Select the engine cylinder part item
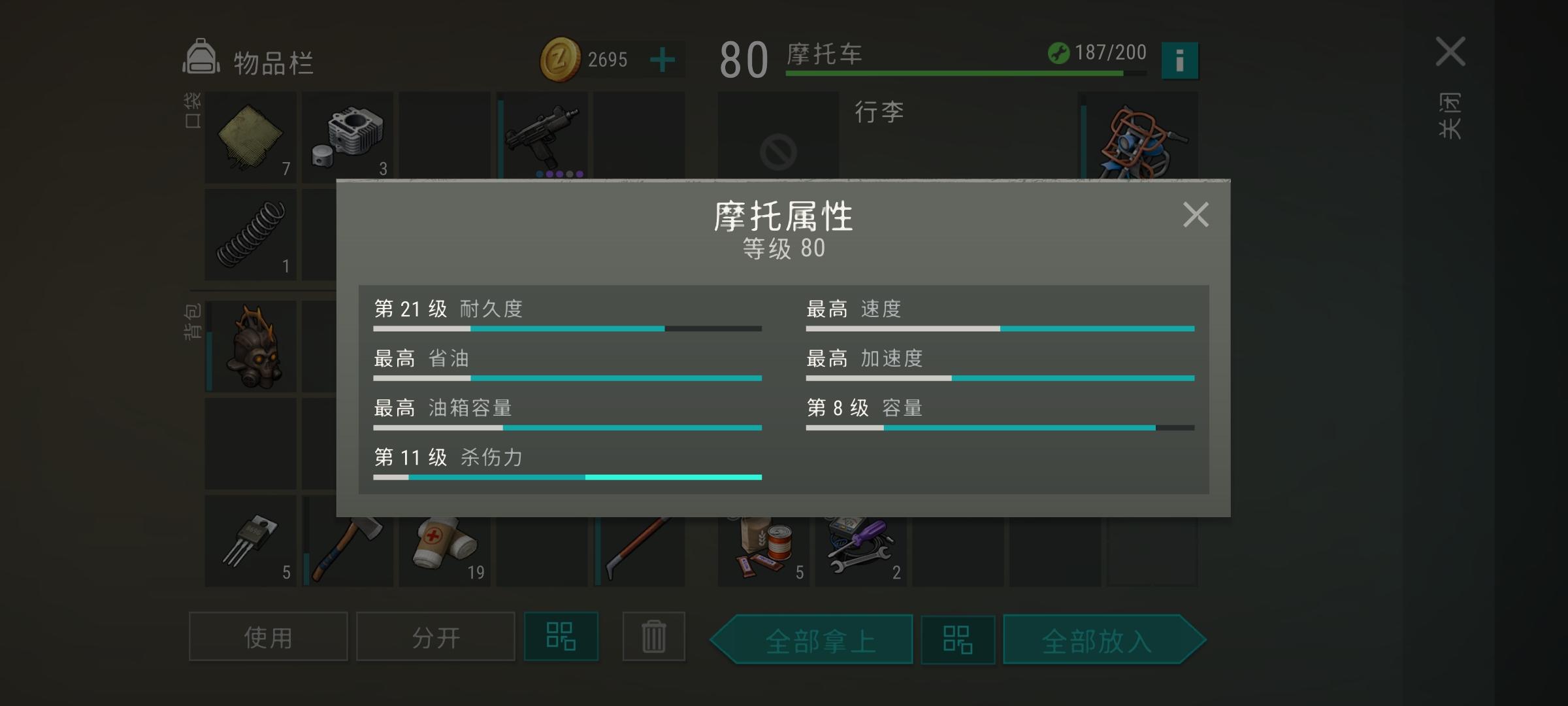The image size is (1568, 706). 348,136
